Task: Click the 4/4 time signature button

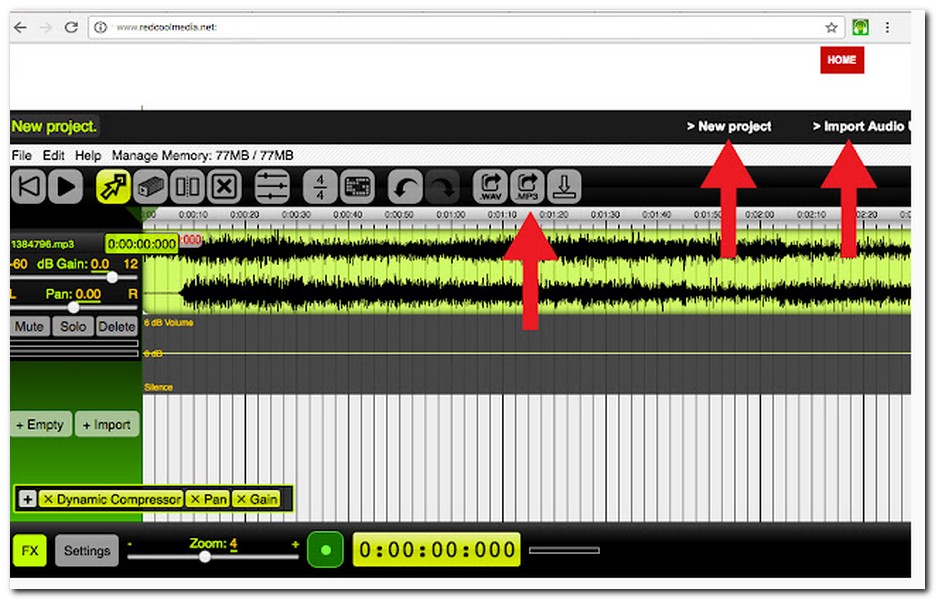Action: pos(320,186)
